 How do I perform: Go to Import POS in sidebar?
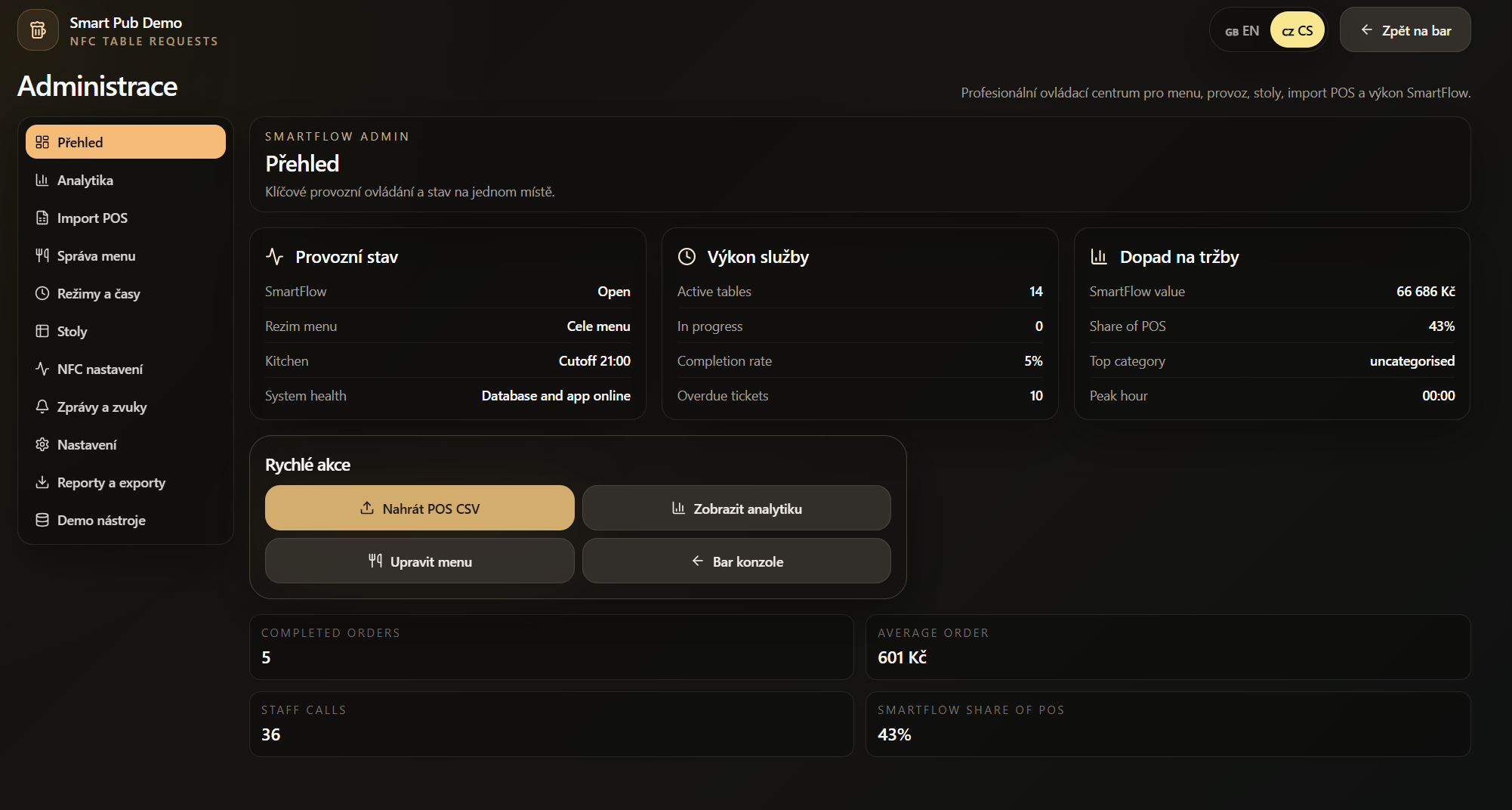coord(125,218)
